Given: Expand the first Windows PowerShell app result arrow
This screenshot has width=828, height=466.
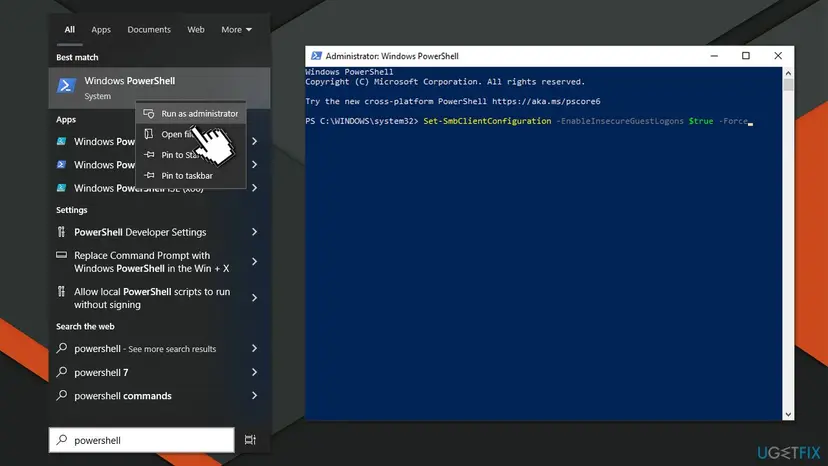Looking at the screenshot, I should click(255, 141).
